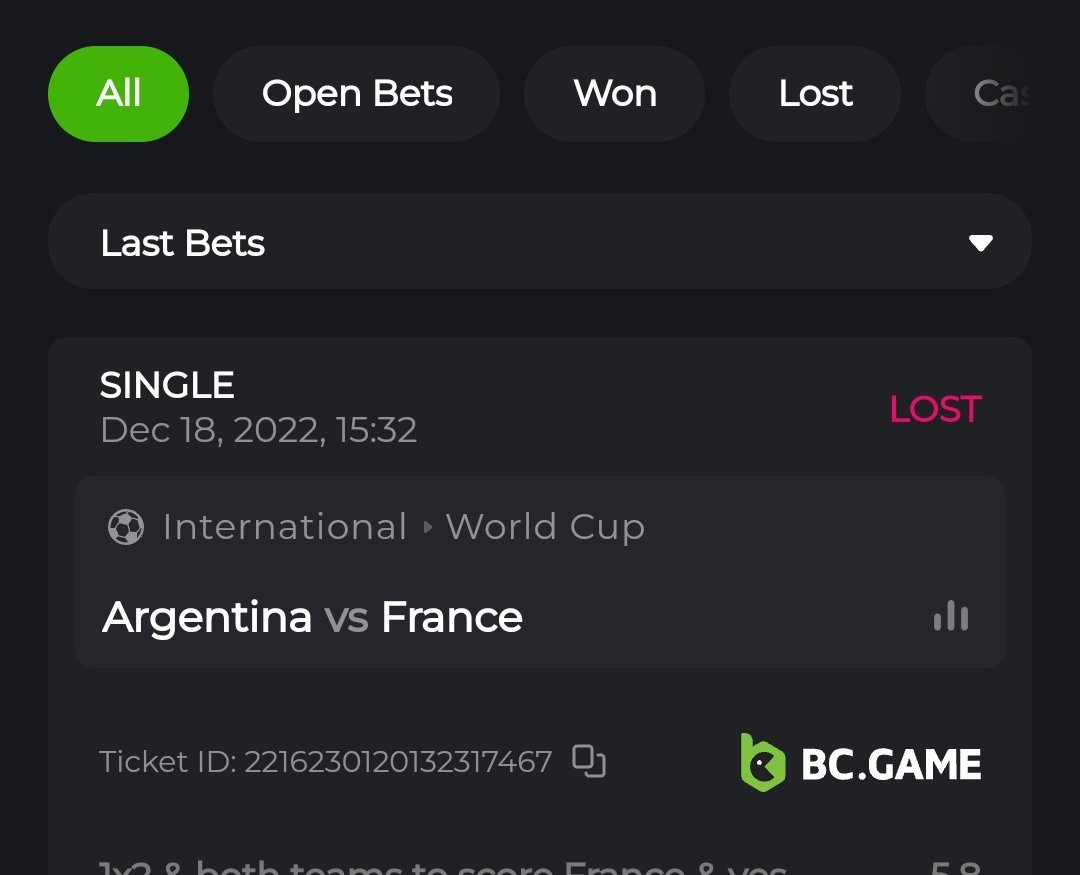Open the partially visible Cas tab
The image size is (1080, 875).
1000,94
